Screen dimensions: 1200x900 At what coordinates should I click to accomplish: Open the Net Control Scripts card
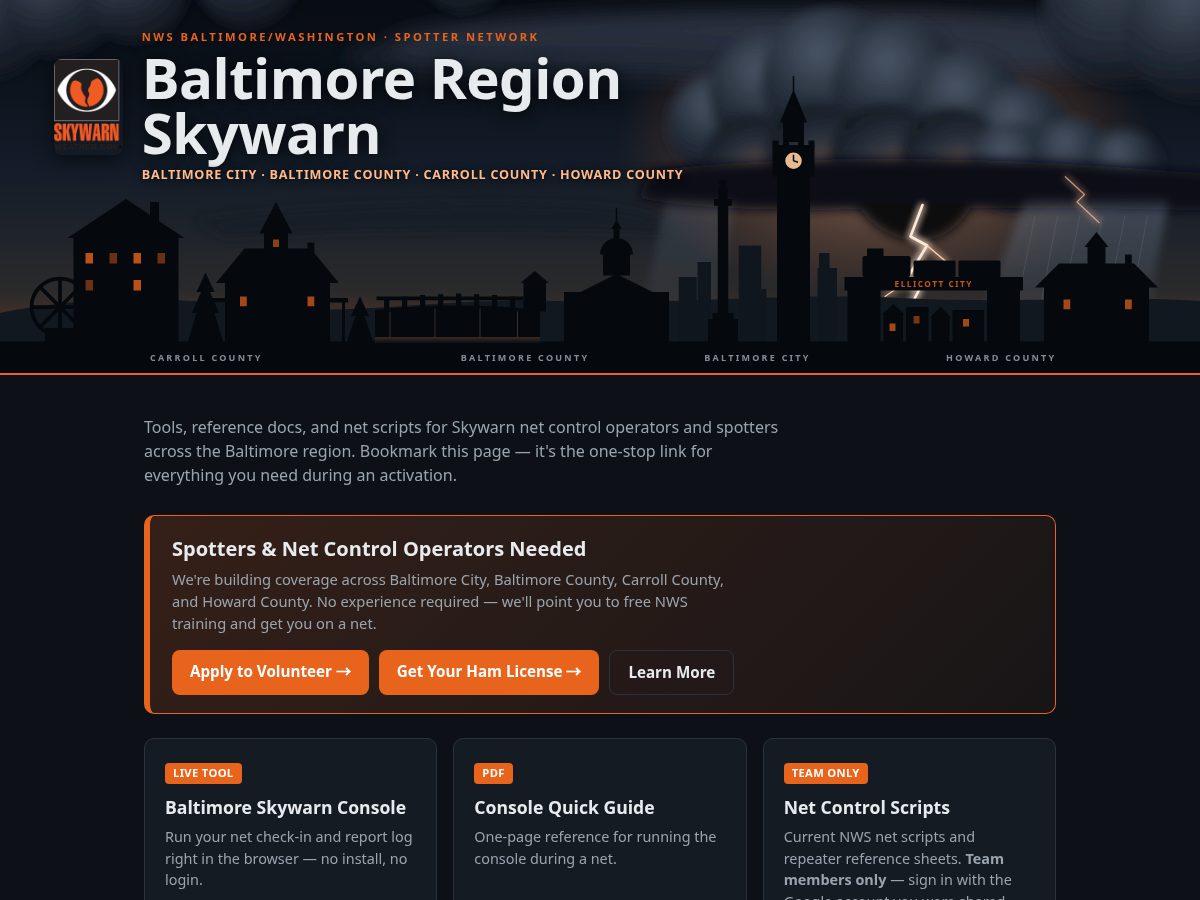tap(909, 819)
